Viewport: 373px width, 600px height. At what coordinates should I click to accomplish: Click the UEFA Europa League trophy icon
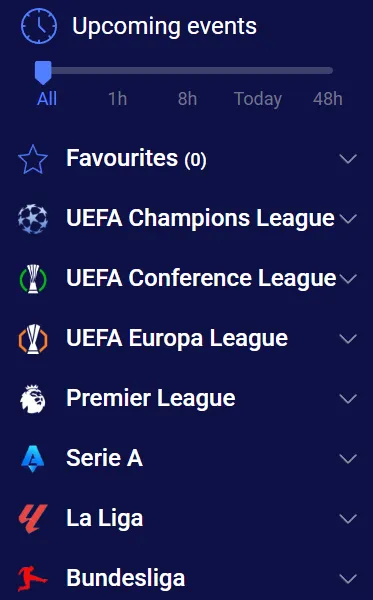(33, 339)
